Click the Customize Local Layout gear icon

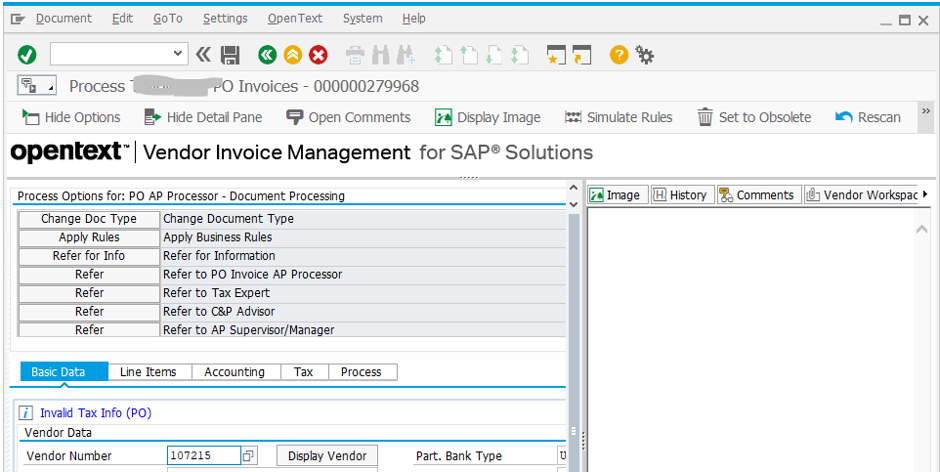(645, 54)
